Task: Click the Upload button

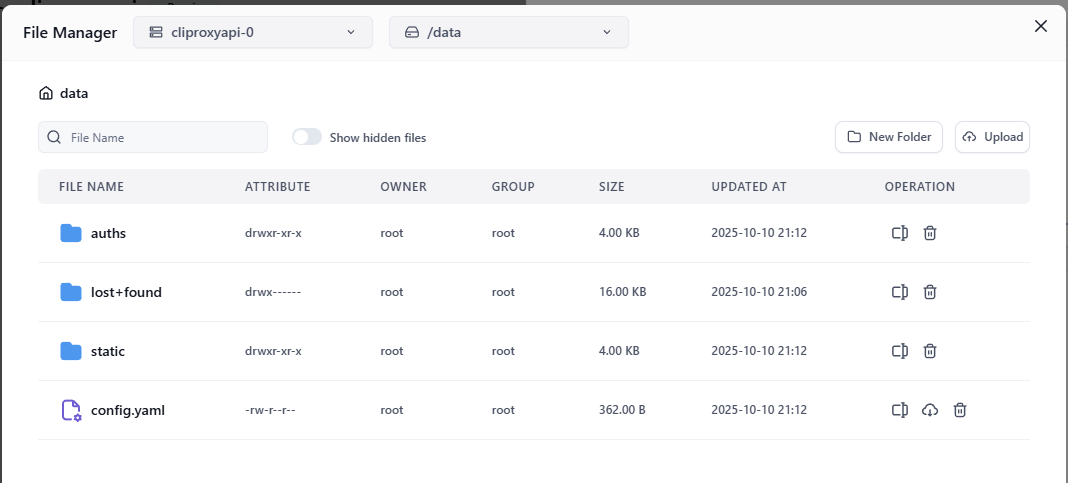Action: click(x=992, y=137)
